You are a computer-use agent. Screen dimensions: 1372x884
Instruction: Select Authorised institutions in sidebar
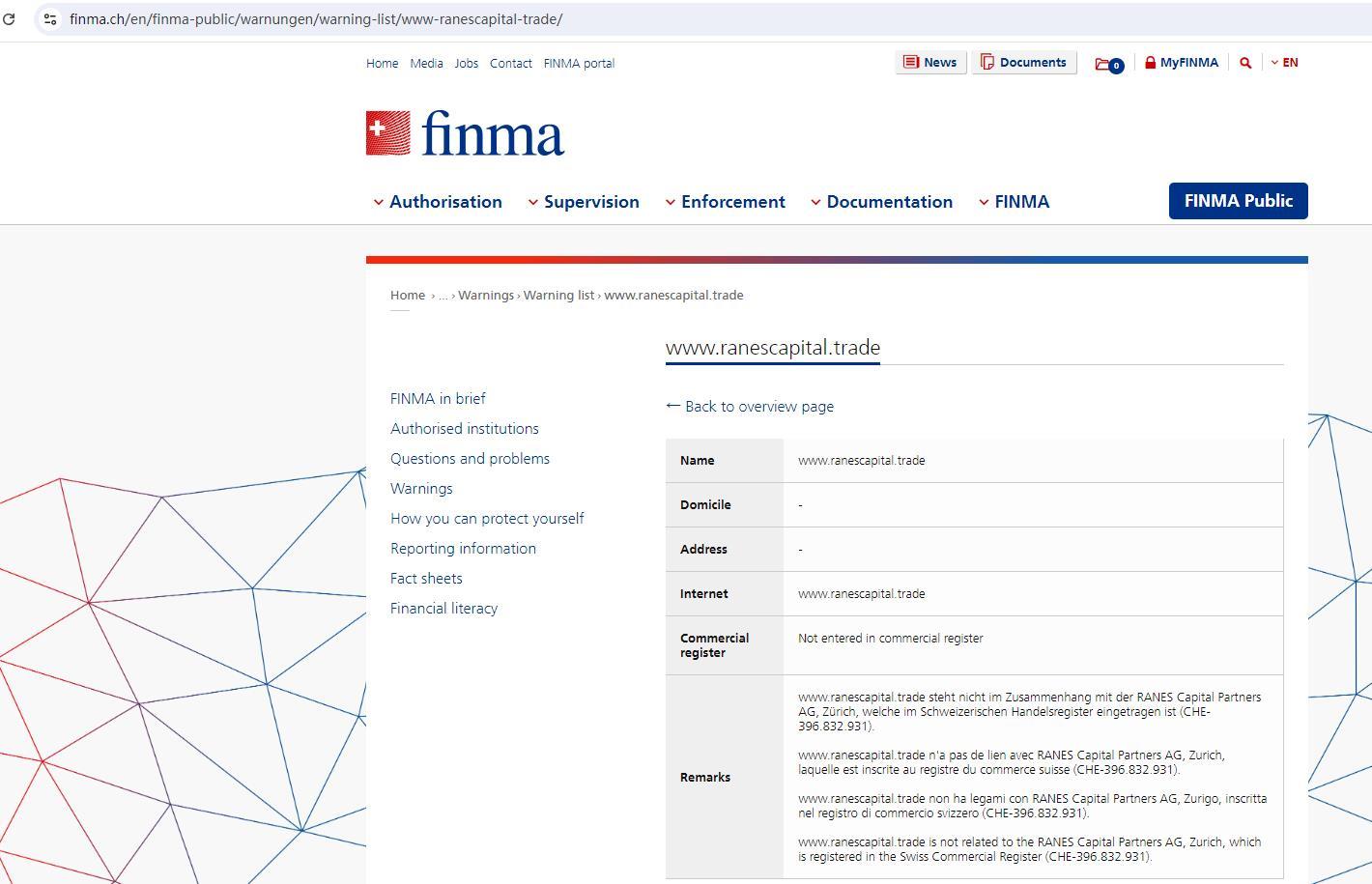tap(465, 429)
